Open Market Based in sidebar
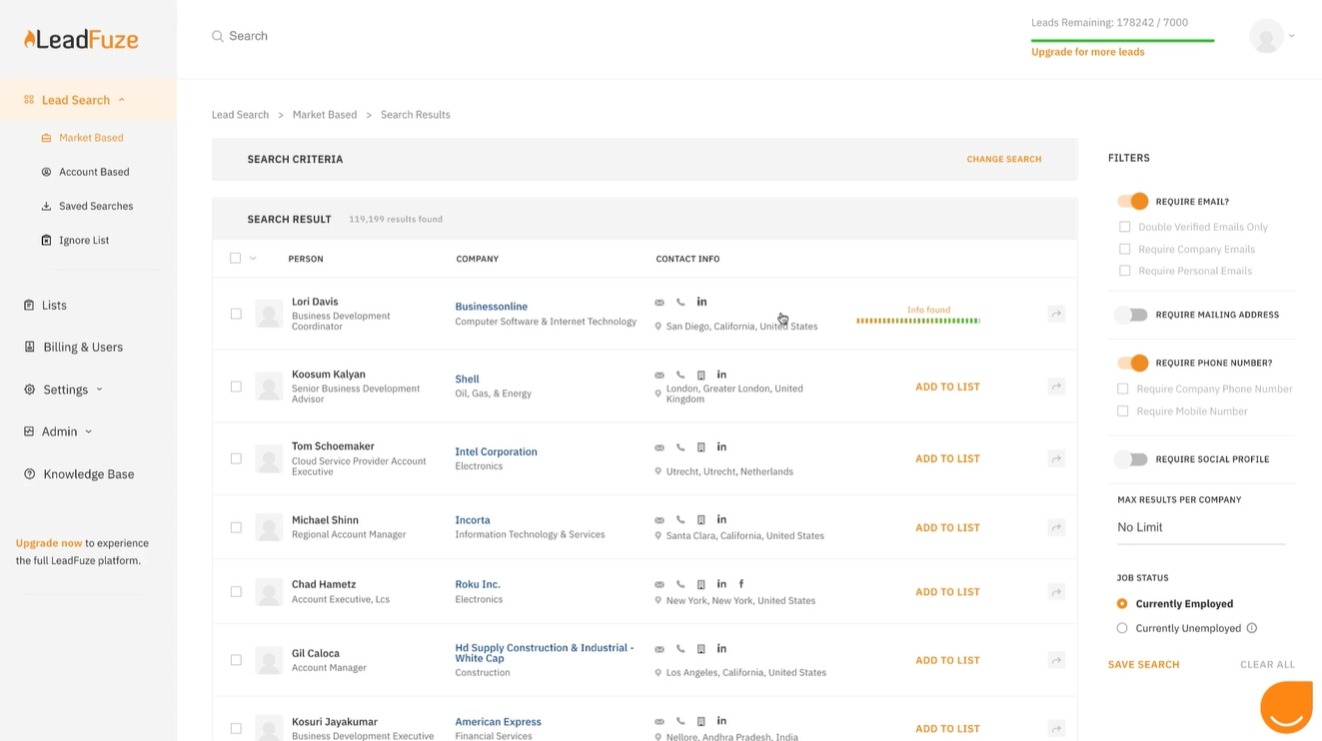This screenshot has height=741, width=1322. click(91, 138)
